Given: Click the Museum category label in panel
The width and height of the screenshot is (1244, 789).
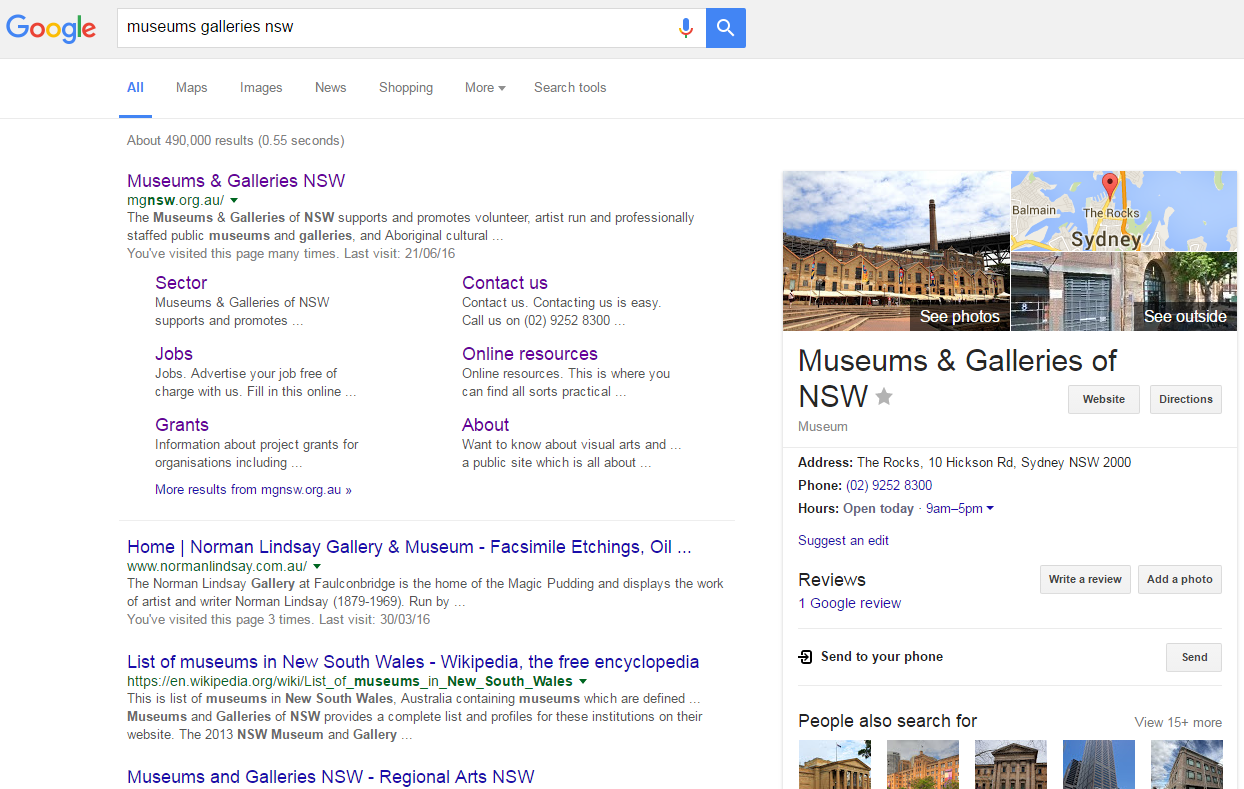Looking at the screenshot, I should [823, 427].
